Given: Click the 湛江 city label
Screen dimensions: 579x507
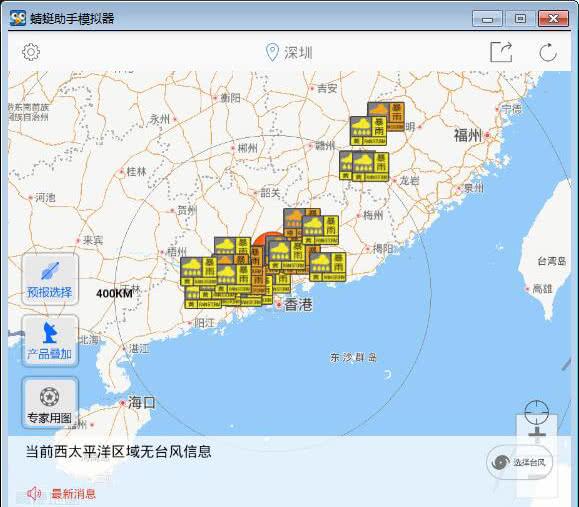Looking at the screenshot, I should point(139,348).
